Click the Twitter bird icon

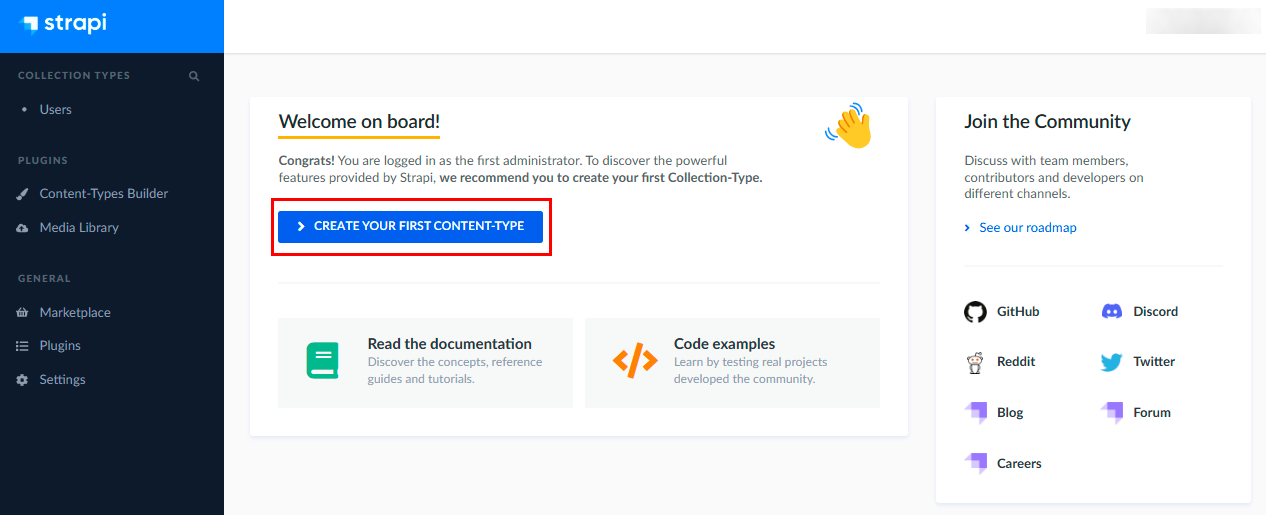pyautogui.click(x=1111, y=362)
